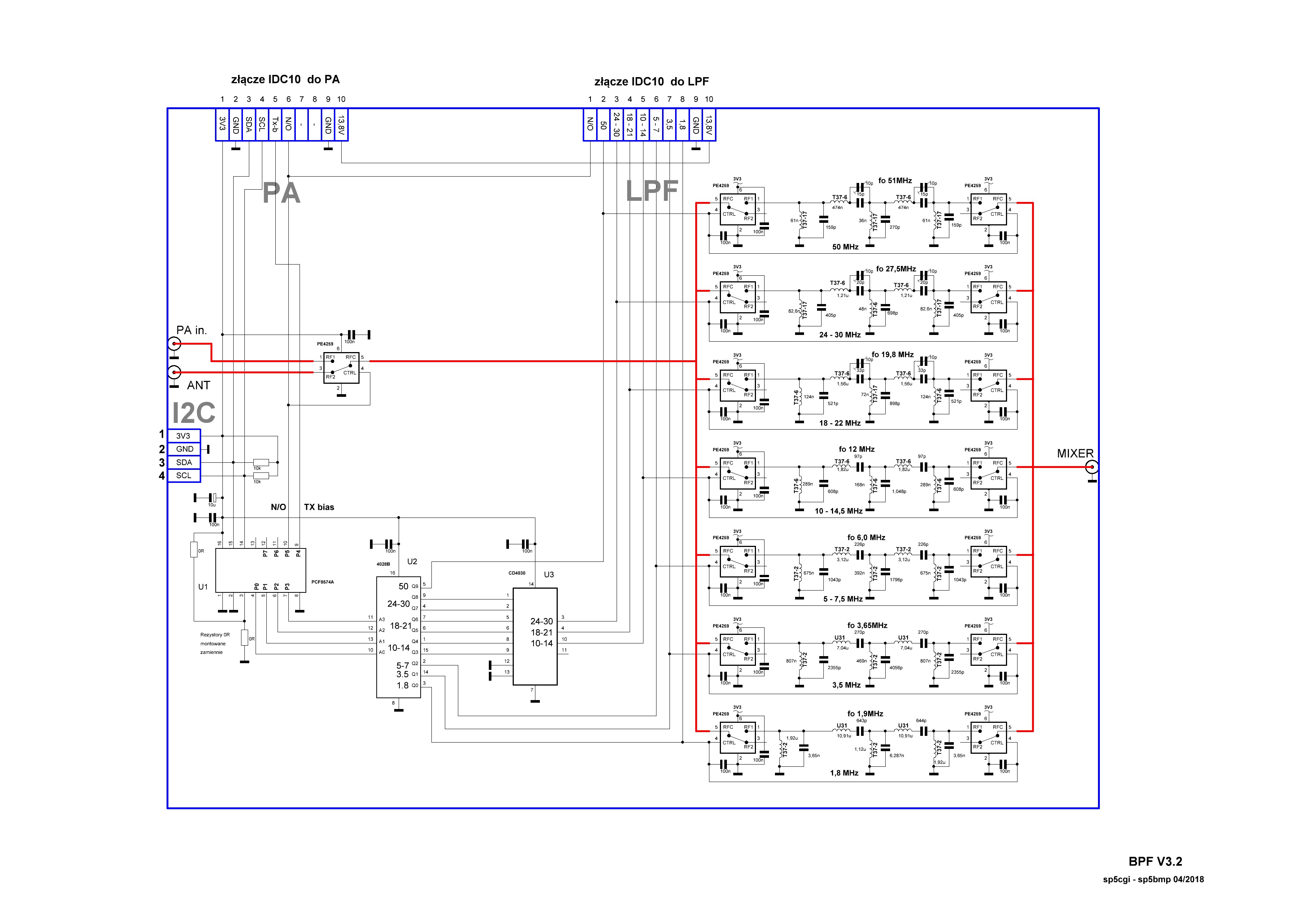Click the Tx-b pin of PA connector
The width and height of the screenshot is (1307, 924).
pos(275,124)
